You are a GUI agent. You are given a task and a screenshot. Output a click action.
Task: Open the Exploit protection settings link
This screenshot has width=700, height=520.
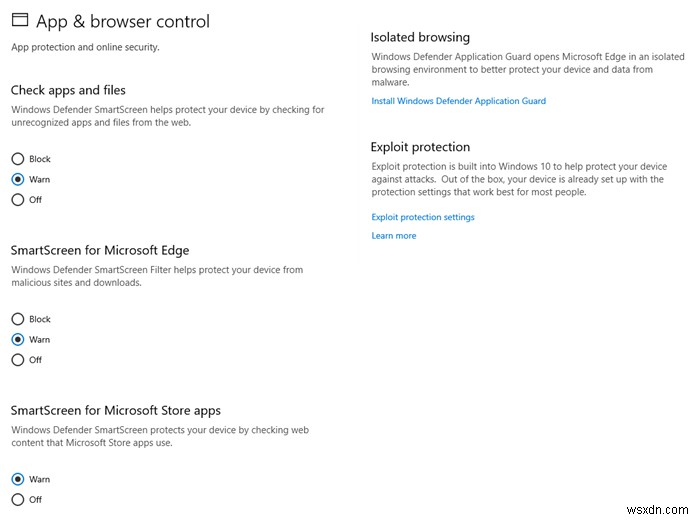point(422,217)
